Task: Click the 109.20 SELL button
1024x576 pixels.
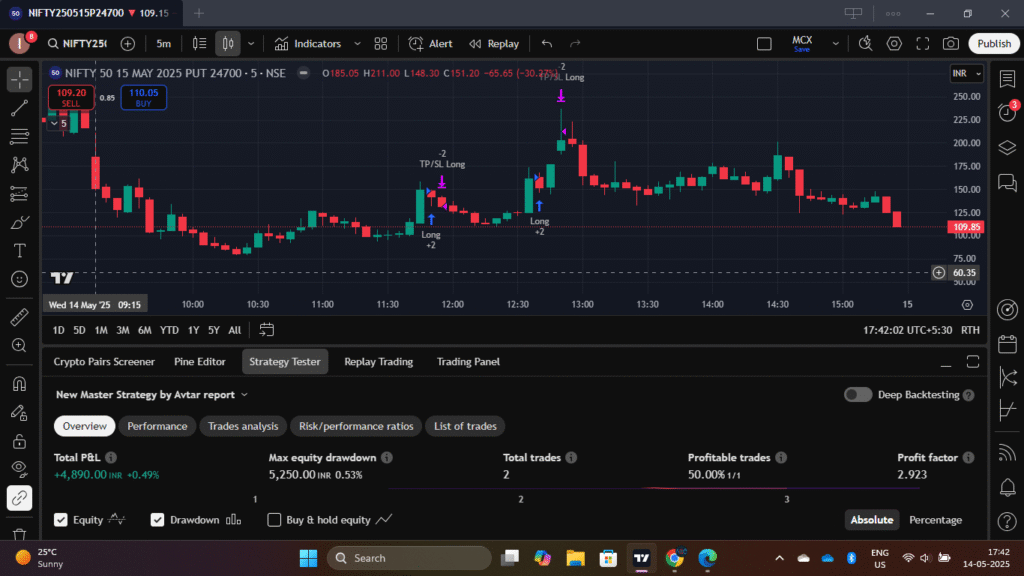Action: (71, 97)
